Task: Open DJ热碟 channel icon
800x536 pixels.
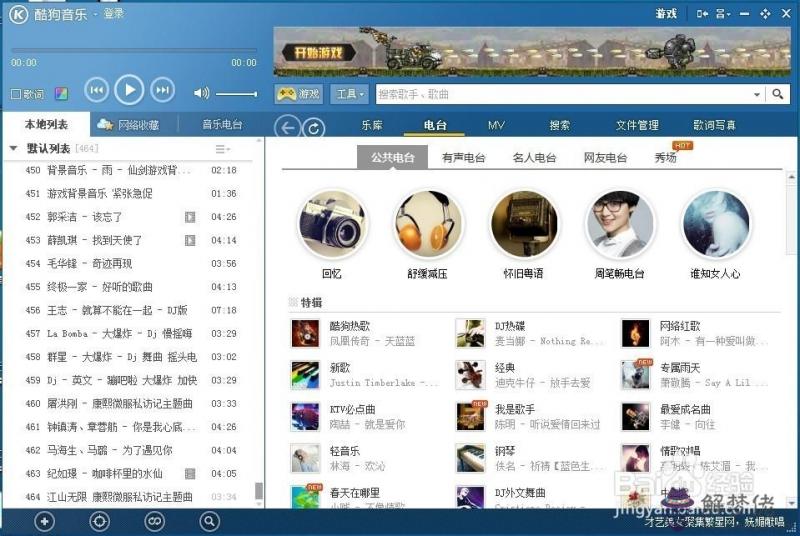Action: (x=470, y=333)
